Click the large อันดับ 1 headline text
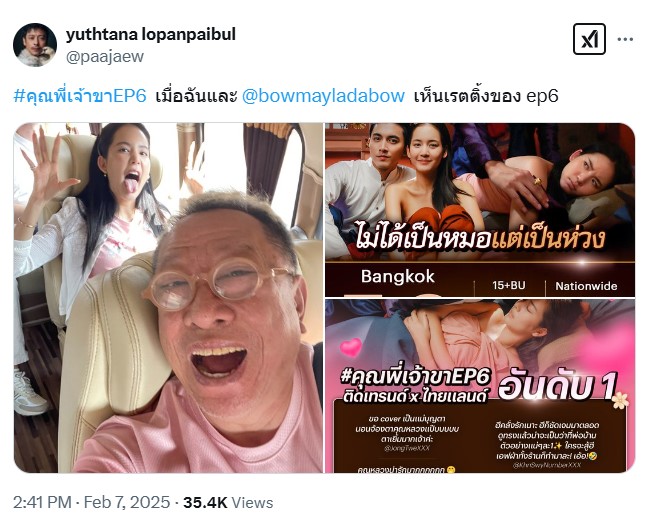The height and width of the screenshot is (524, 647). coord(557,385)
